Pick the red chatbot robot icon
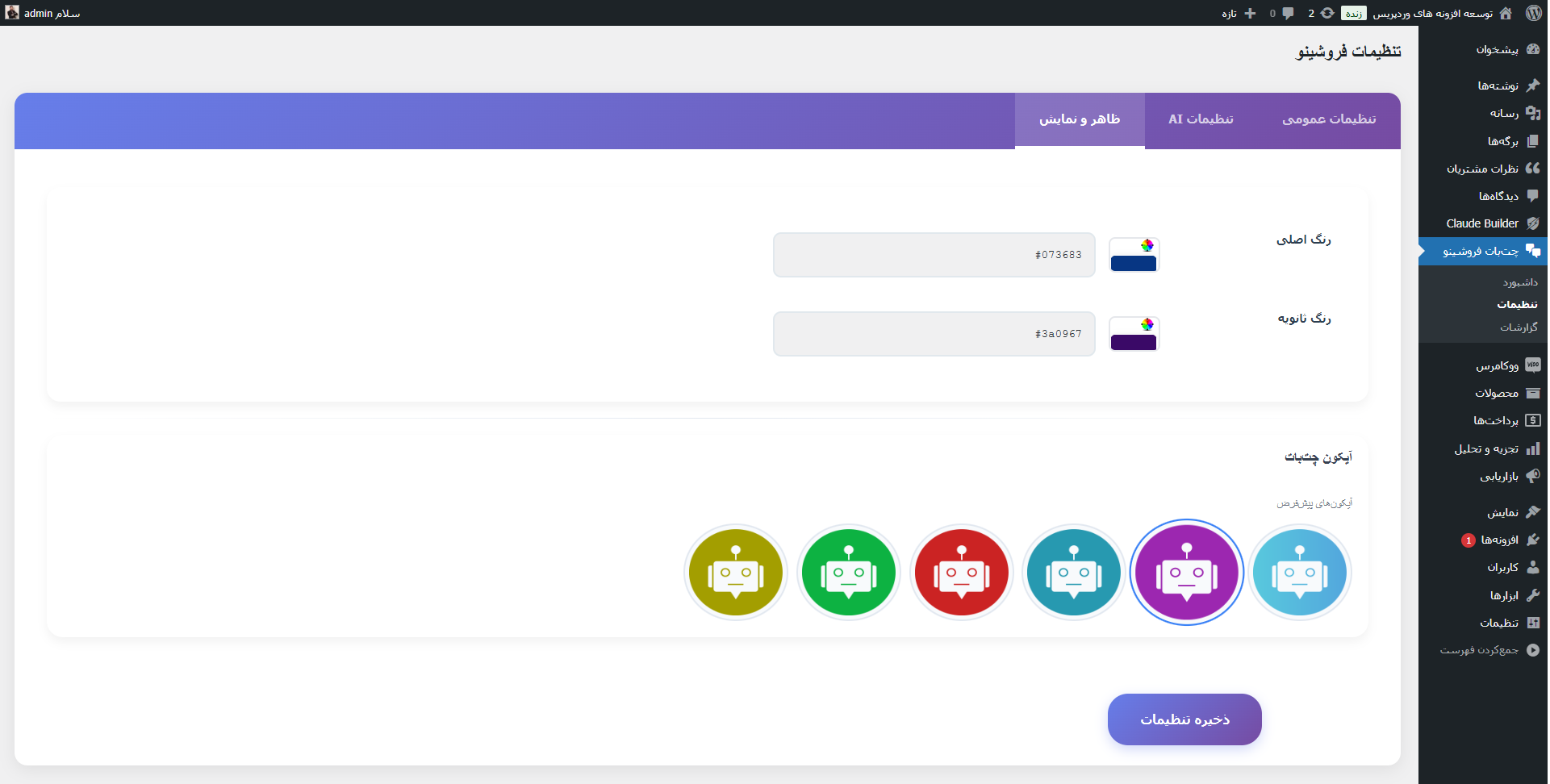 (961, 573)
